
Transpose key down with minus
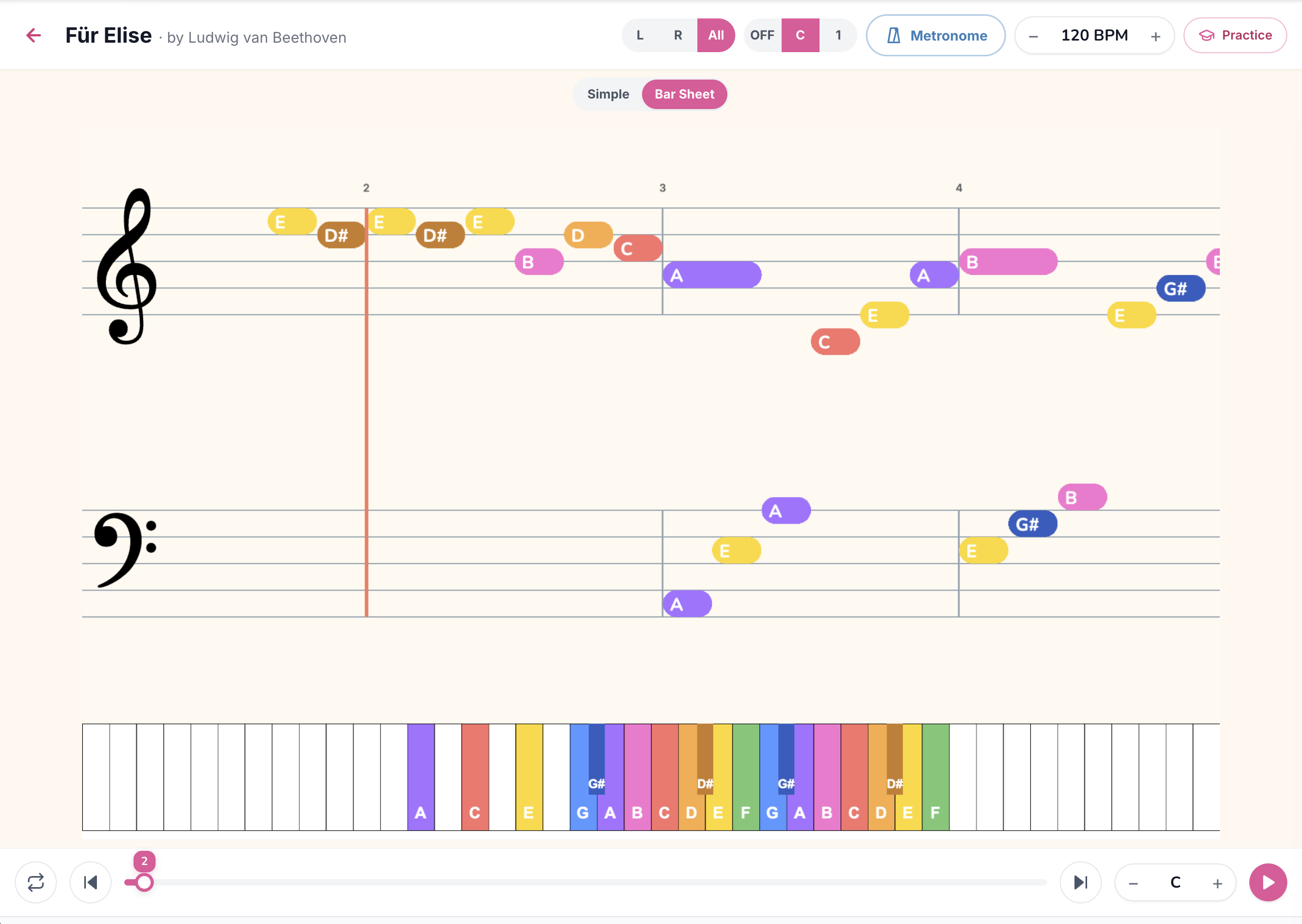point(1133,883)
